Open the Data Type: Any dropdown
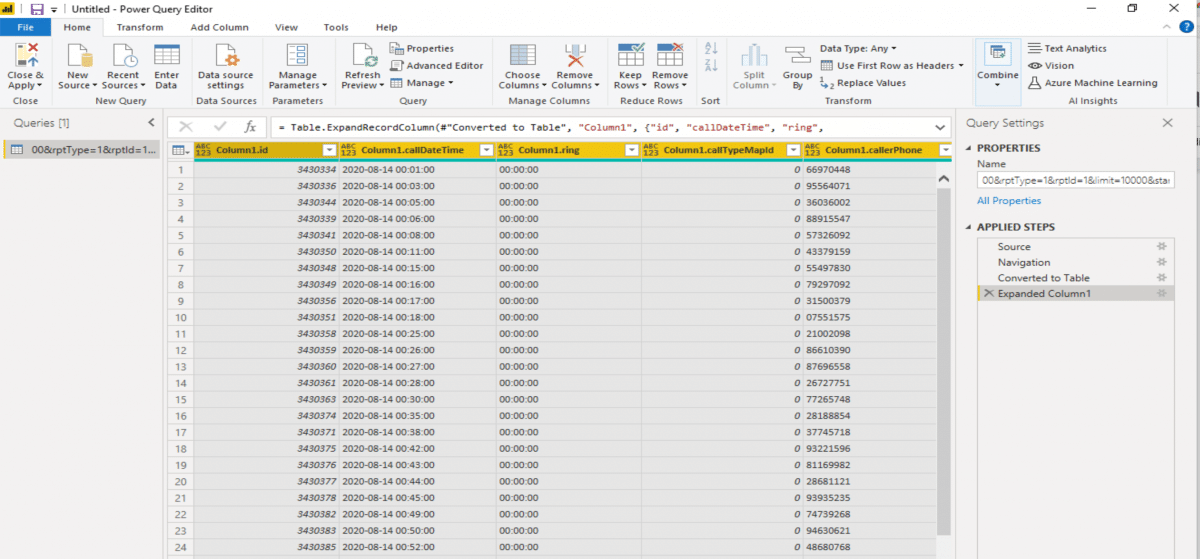Viewport: 1200px width, 559px height. 858,48
